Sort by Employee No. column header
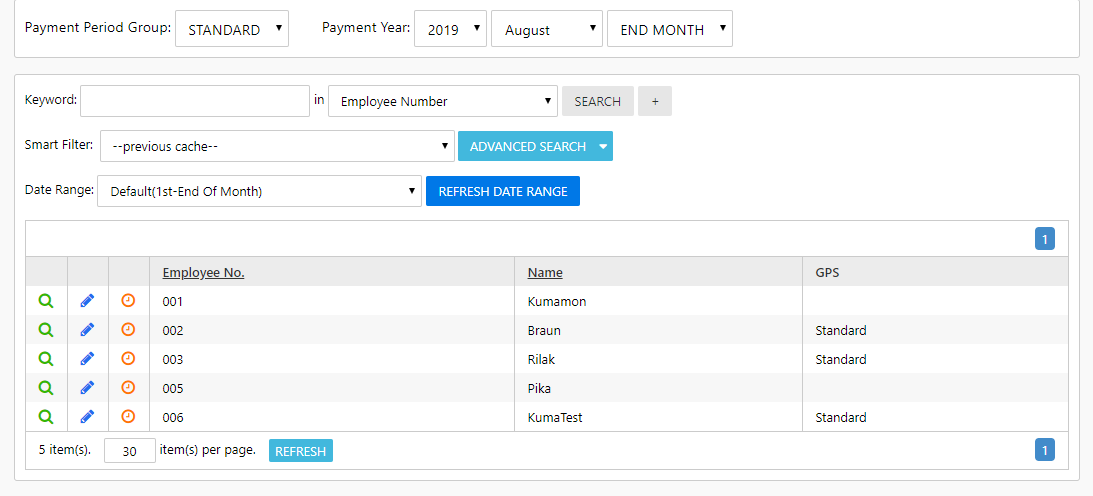1093x496 pixels. [204, 272]
